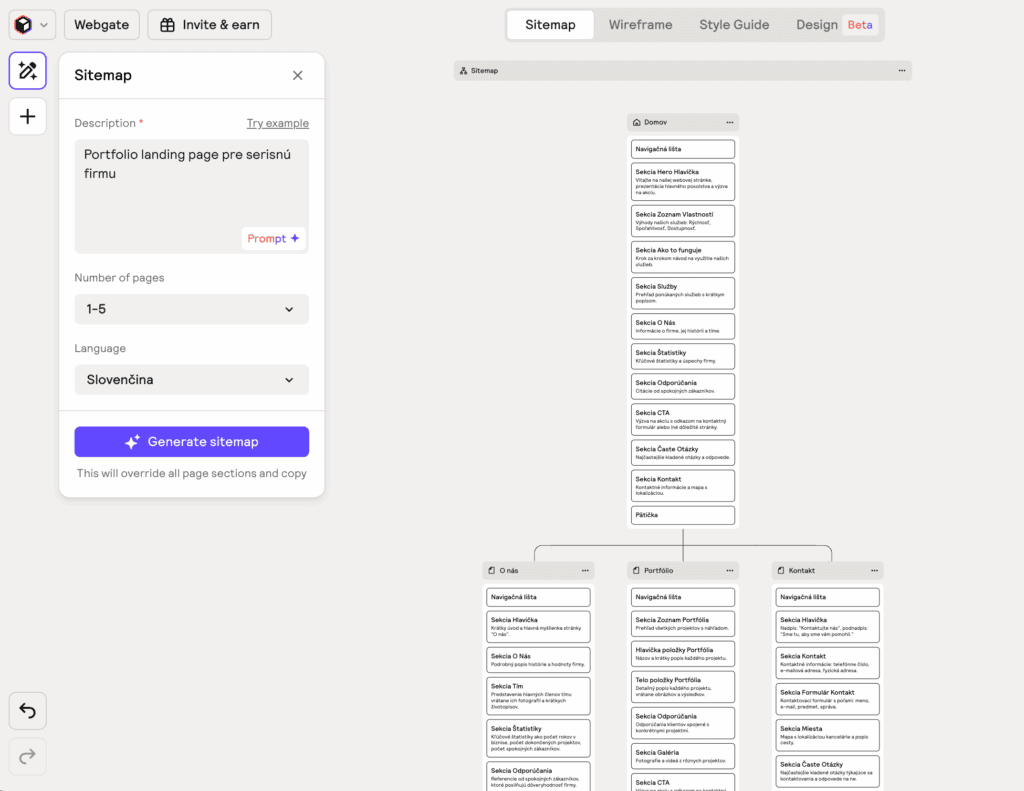Click the Try example link

[x=278, y=123]
